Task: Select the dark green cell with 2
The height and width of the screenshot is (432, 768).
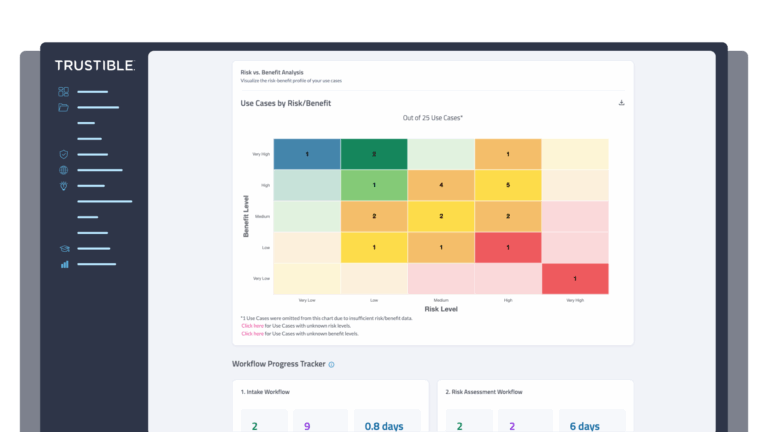Action: pos(374,154)
